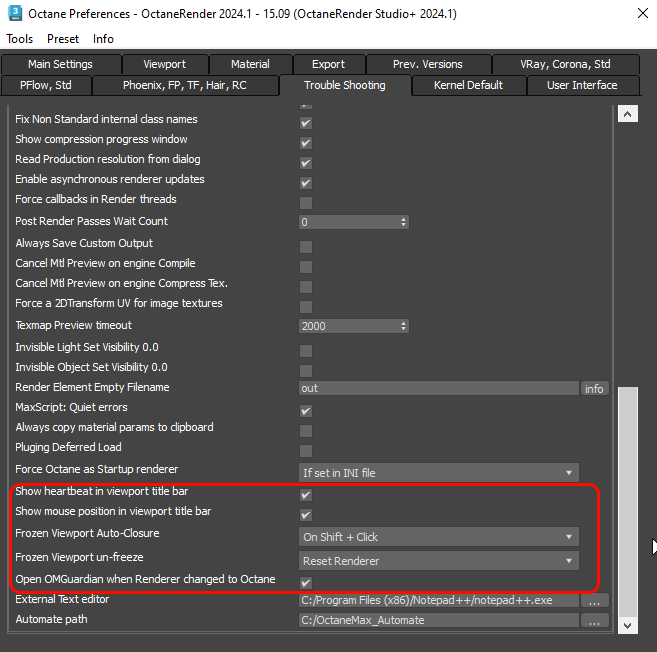This screenshot has width=657, height=652.
Task: Click the scrollbar down arrow
Action: 627,624
